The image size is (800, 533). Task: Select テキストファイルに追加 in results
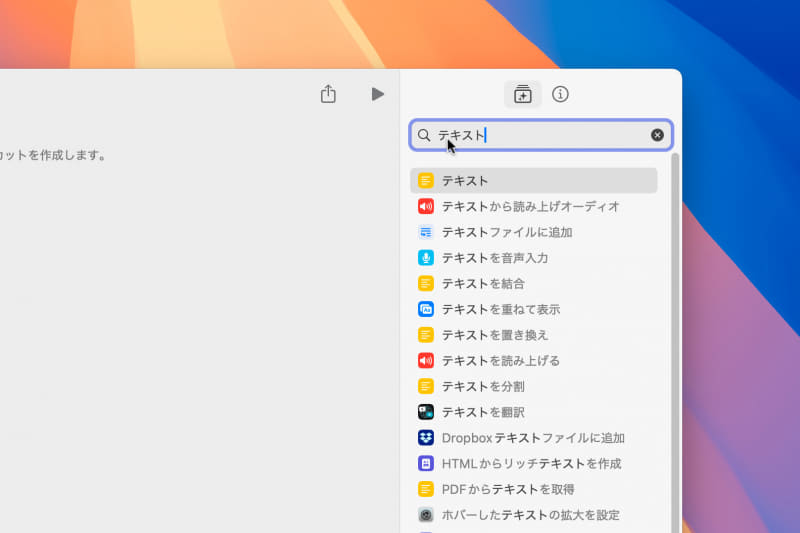[534, 232]
